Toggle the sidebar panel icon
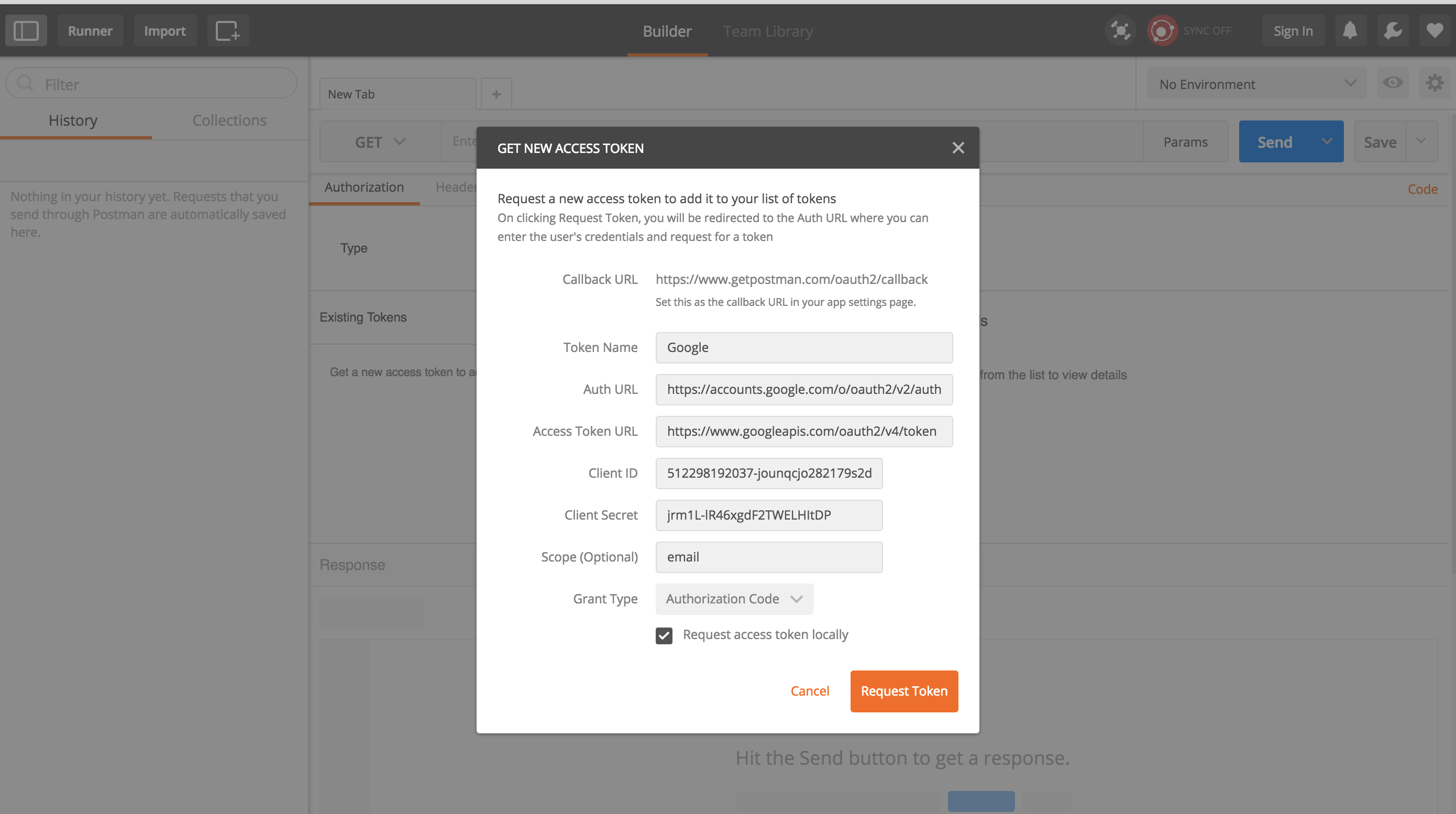 (26, 30)
